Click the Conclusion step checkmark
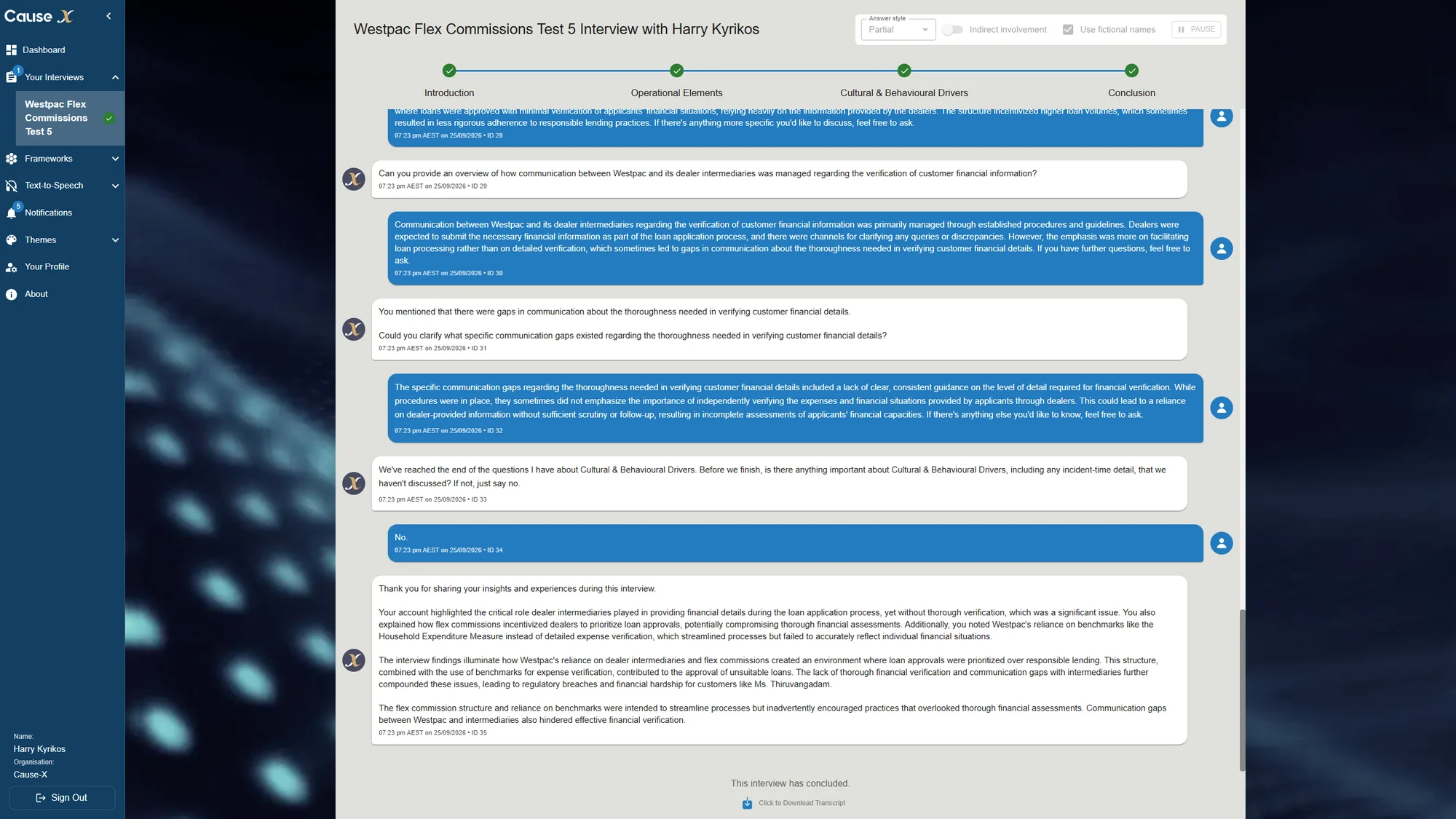 (1131, 71)
